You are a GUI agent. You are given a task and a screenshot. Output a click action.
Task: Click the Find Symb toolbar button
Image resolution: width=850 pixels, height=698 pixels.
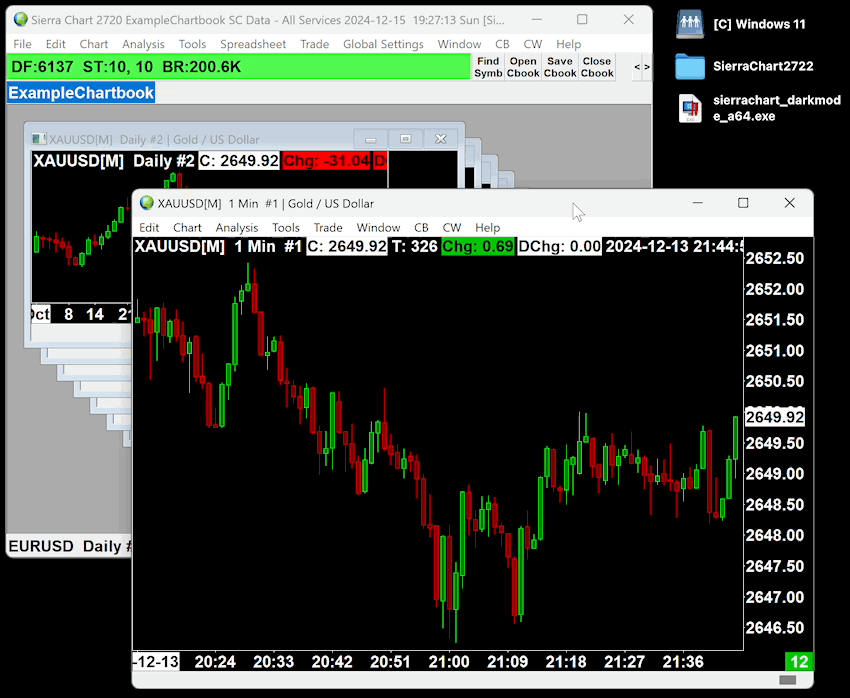pyautogui.click(x=488, y=67)
